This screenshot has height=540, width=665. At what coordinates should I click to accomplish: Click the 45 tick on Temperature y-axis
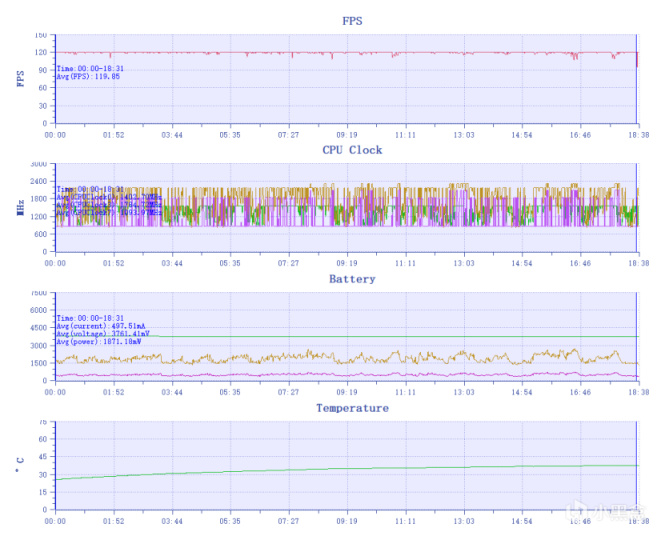(x=42, y=457)
